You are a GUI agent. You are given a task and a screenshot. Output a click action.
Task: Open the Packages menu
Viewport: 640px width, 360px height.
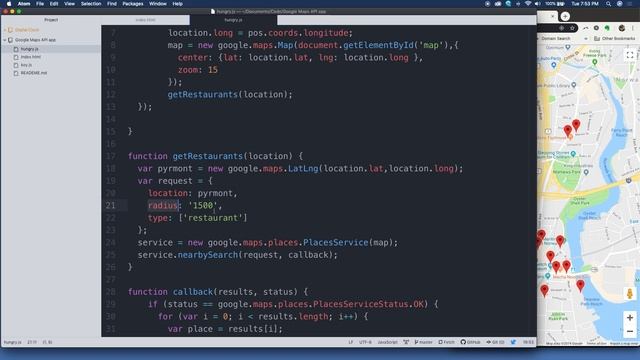click(133, 4)
